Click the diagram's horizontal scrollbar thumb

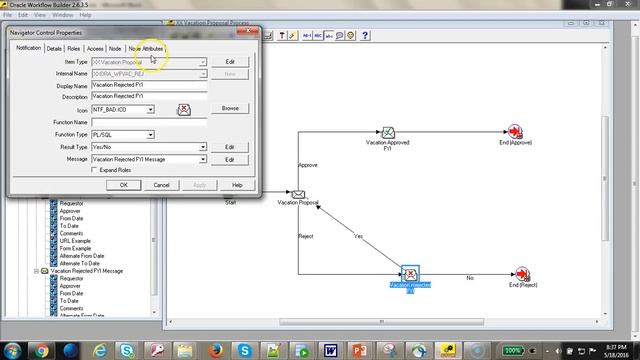coord(382,322)
